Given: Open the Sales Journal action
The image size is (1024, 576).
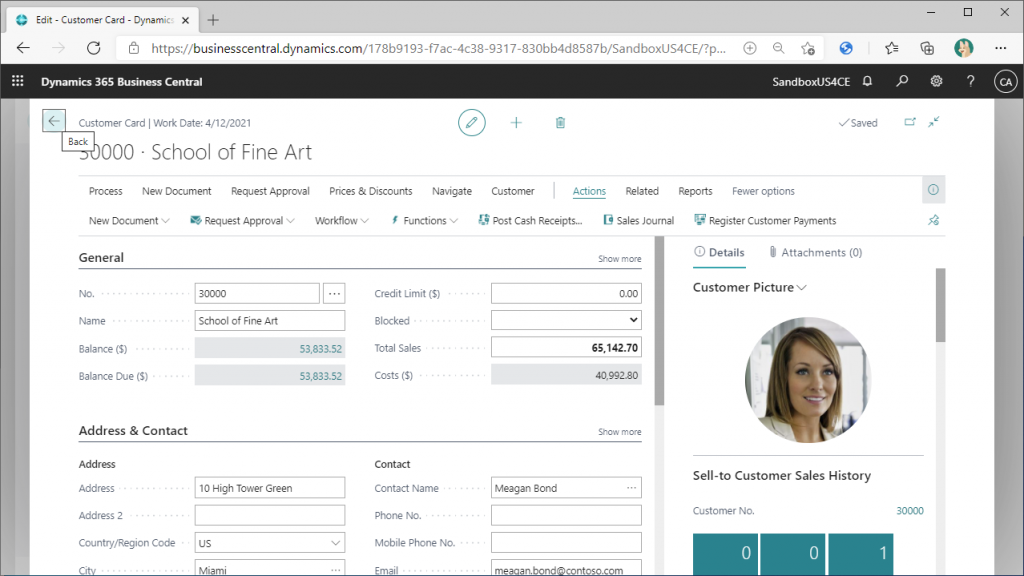Looking at the screenshot, I should [639, 221].
